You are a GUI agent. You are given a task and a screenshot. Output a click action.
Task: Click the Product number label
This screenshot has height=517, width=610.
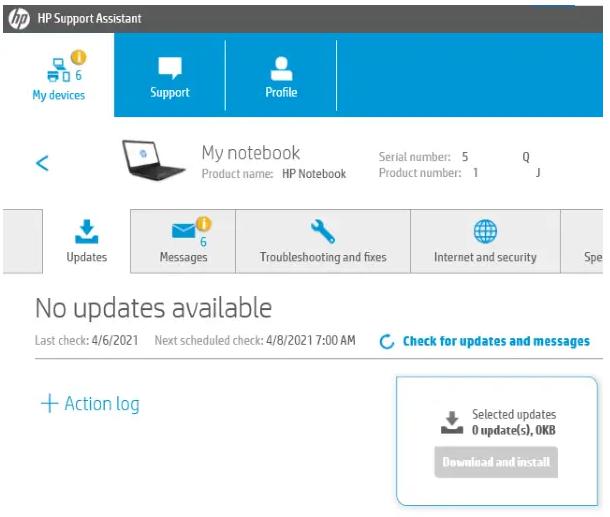pos(420,173)
